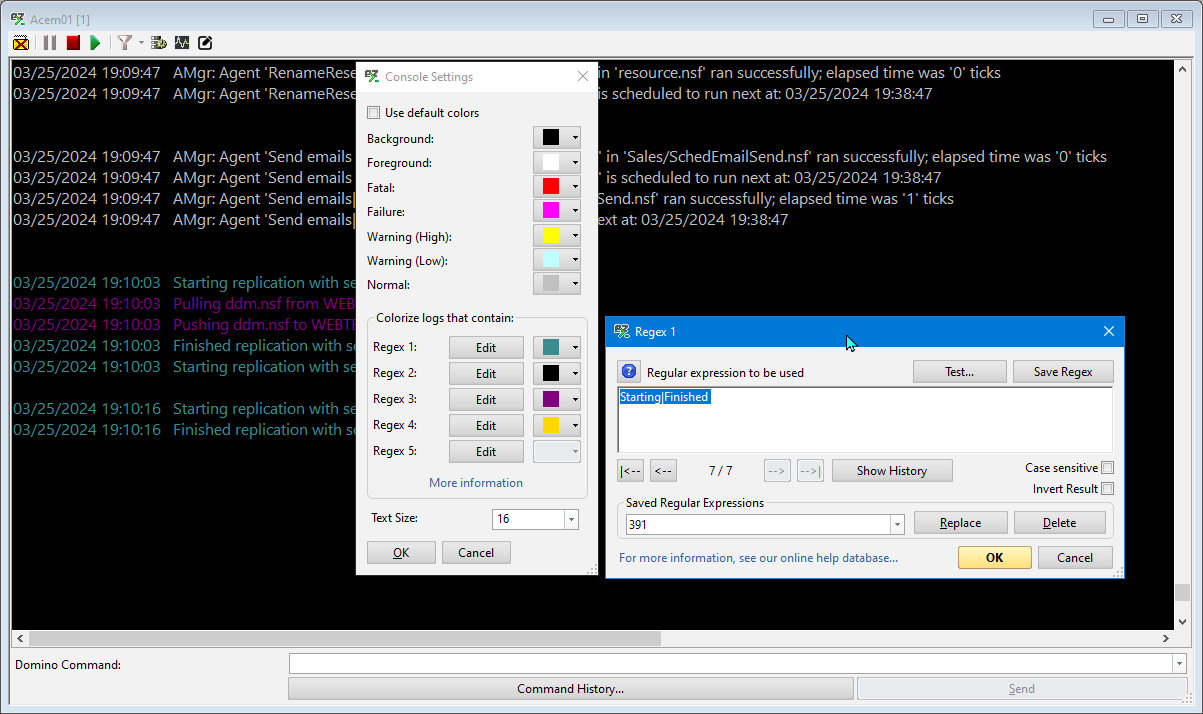This screenshot has height=714, width=1203.
Task: Open the Text Size dropdown
Action: tap(571, 519)
